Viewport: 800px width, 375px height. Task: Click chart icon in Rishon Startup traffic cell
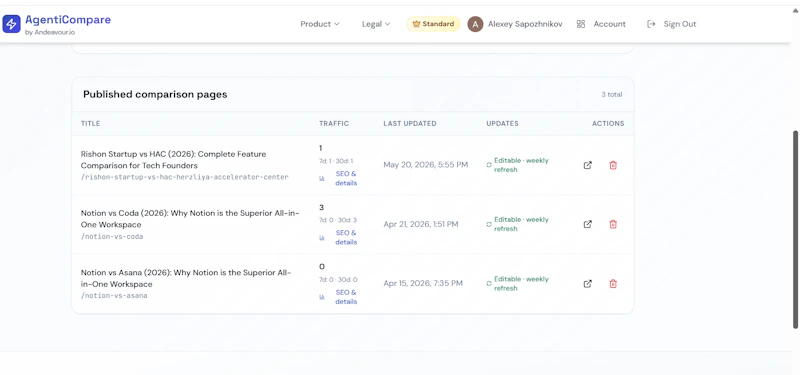322,178
